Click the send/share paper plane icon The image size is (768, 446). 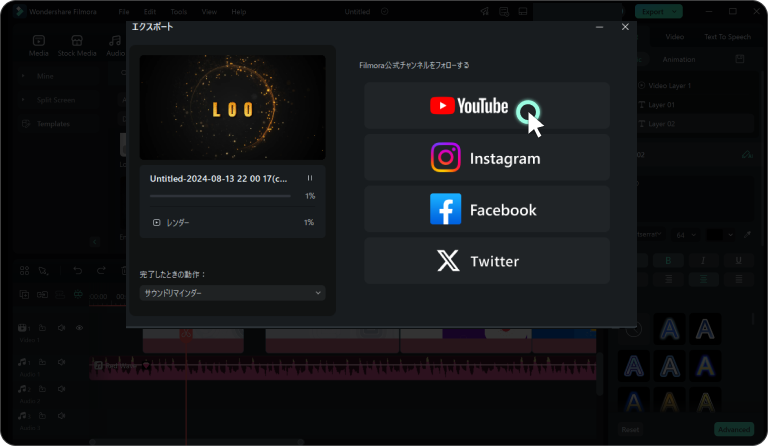[484, 12]
